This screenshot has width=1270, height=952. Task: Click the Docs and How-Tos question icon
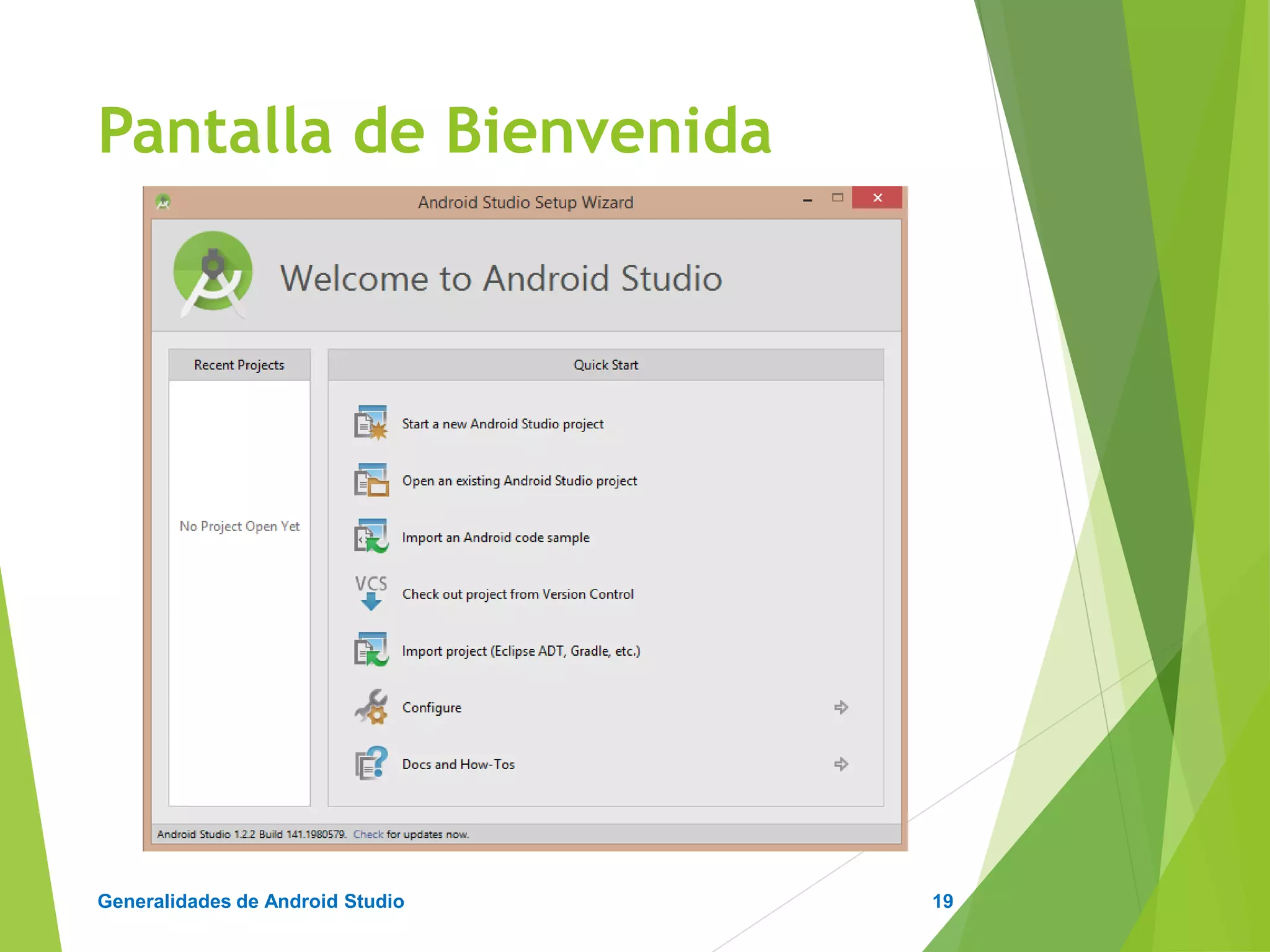(x=371, y=764)
